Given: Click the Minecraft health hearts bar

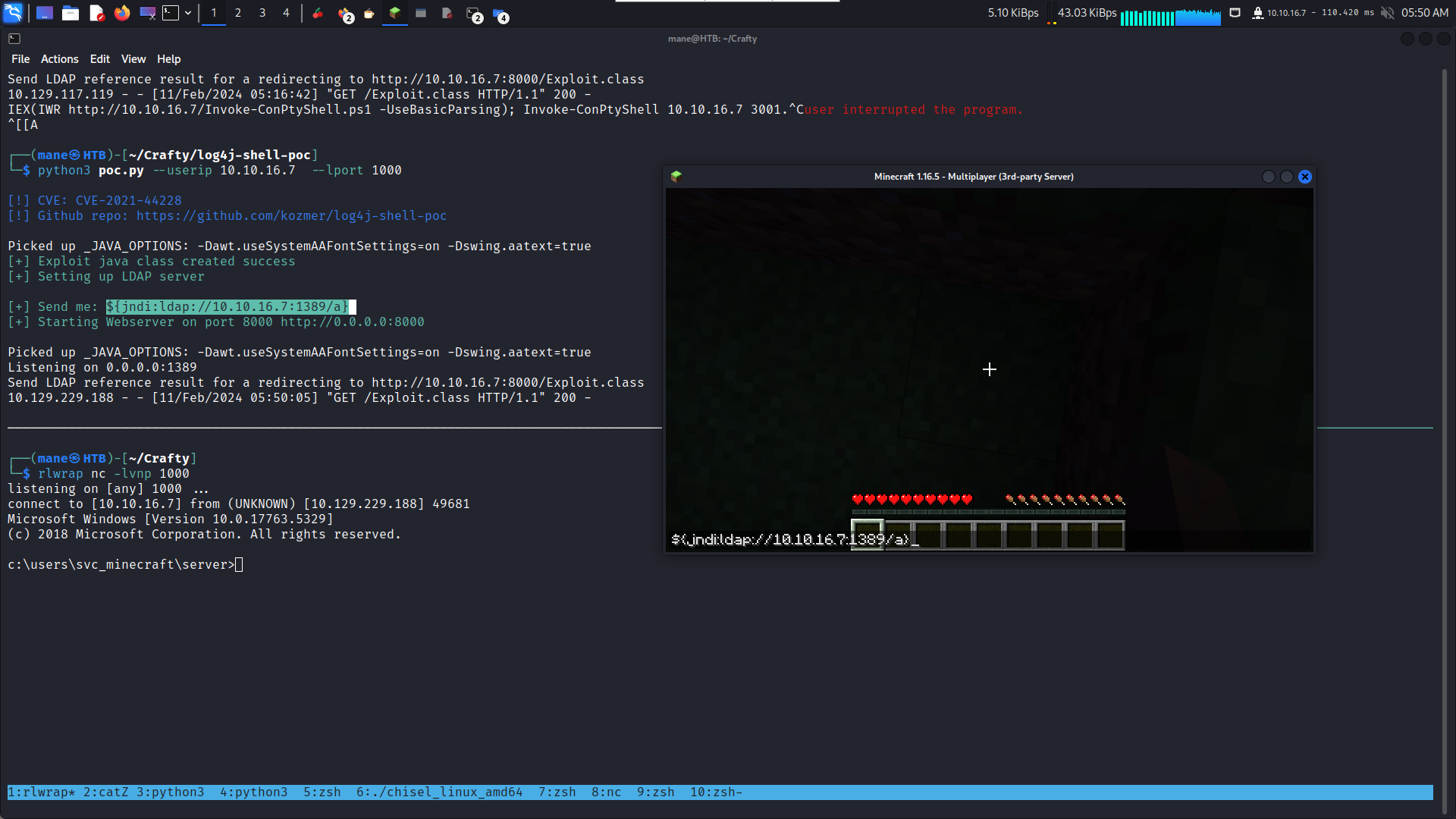Looking at the screenshot, I should pyautogui.click(x=912, y=499).
